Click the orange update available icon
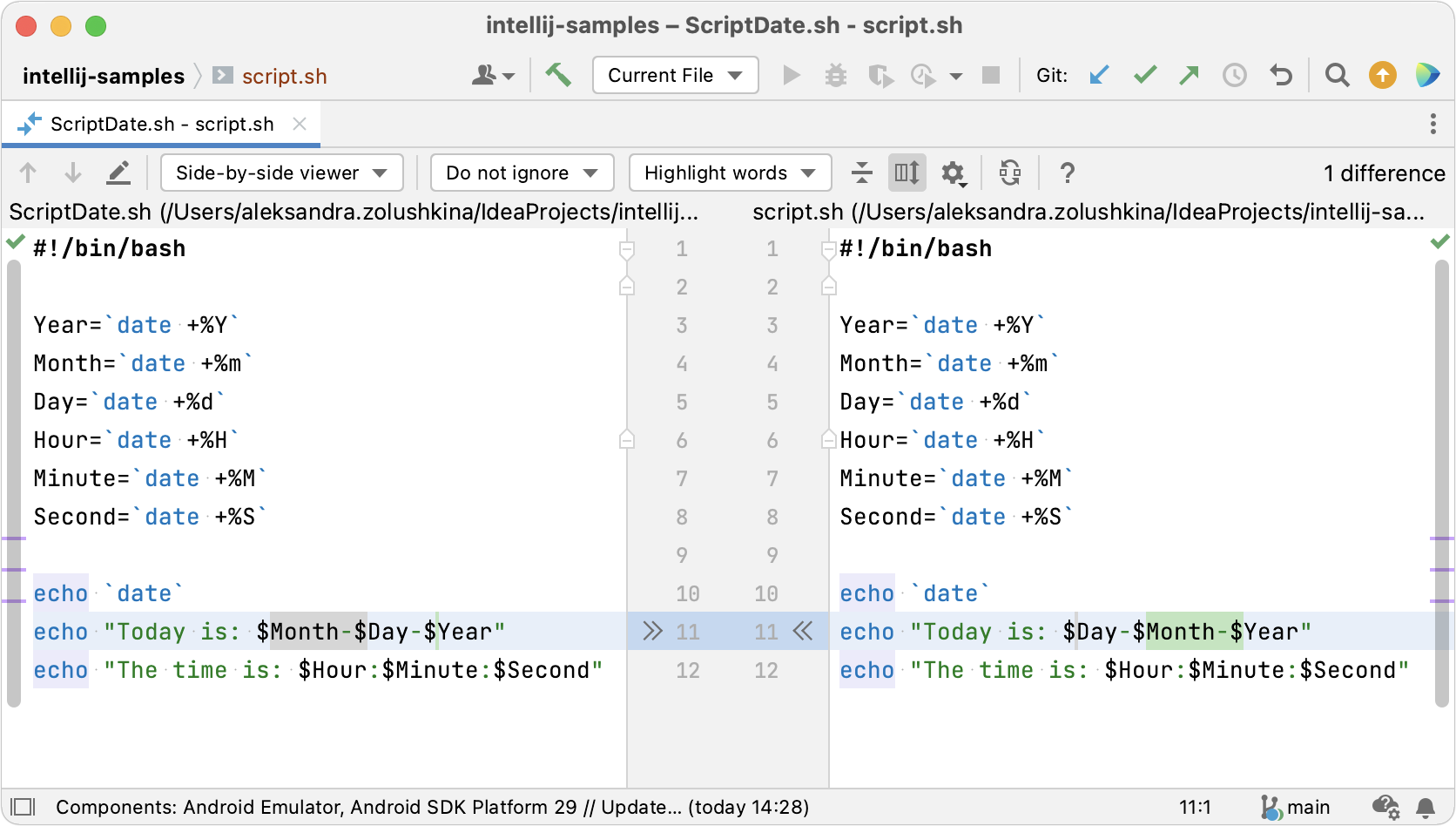The height and width of the screenshot is (826, 1456). click(x=1383, y=76)
